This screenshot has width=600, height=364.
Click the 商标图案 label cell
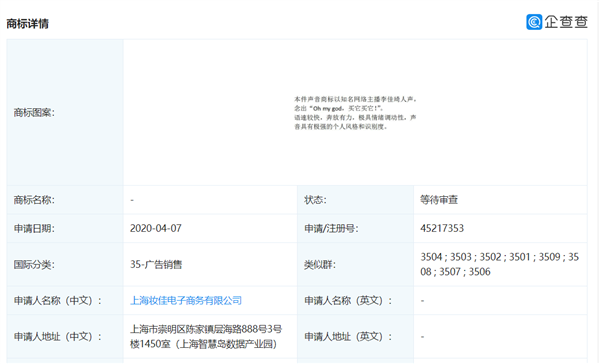point(65,113)
